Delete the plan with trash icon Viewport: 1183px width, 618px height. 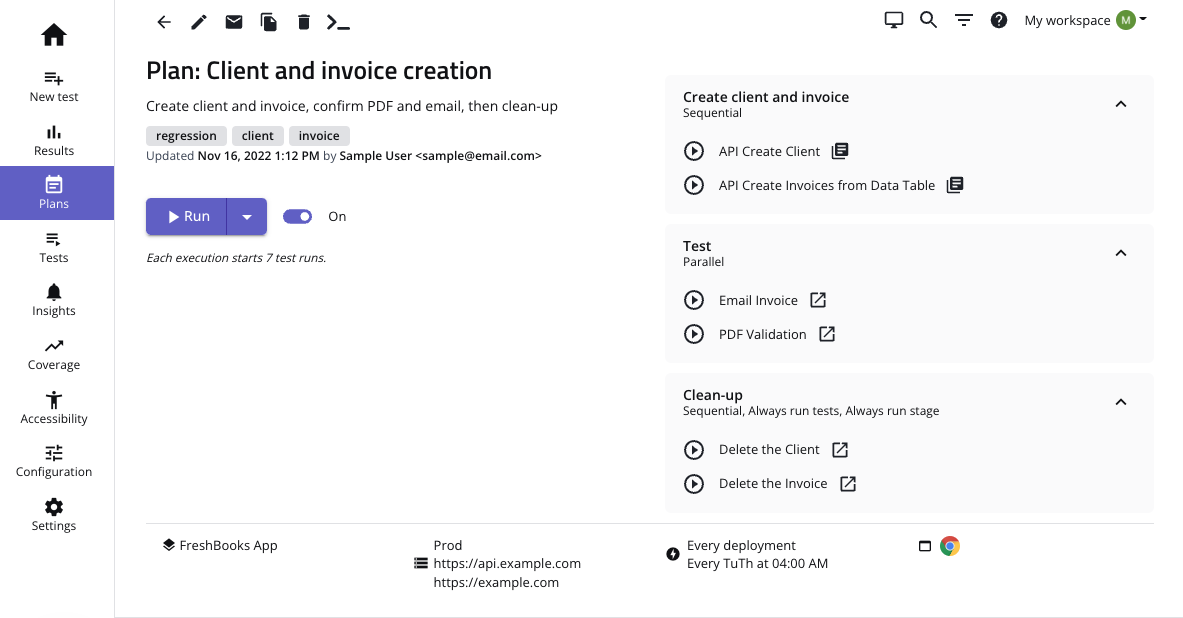tap(303, 22)
